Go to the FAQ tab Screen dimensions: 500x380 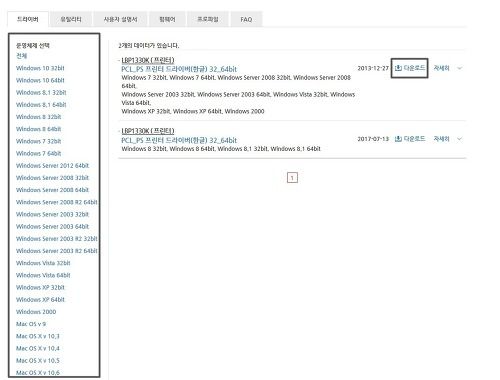(x=246, y=19)
